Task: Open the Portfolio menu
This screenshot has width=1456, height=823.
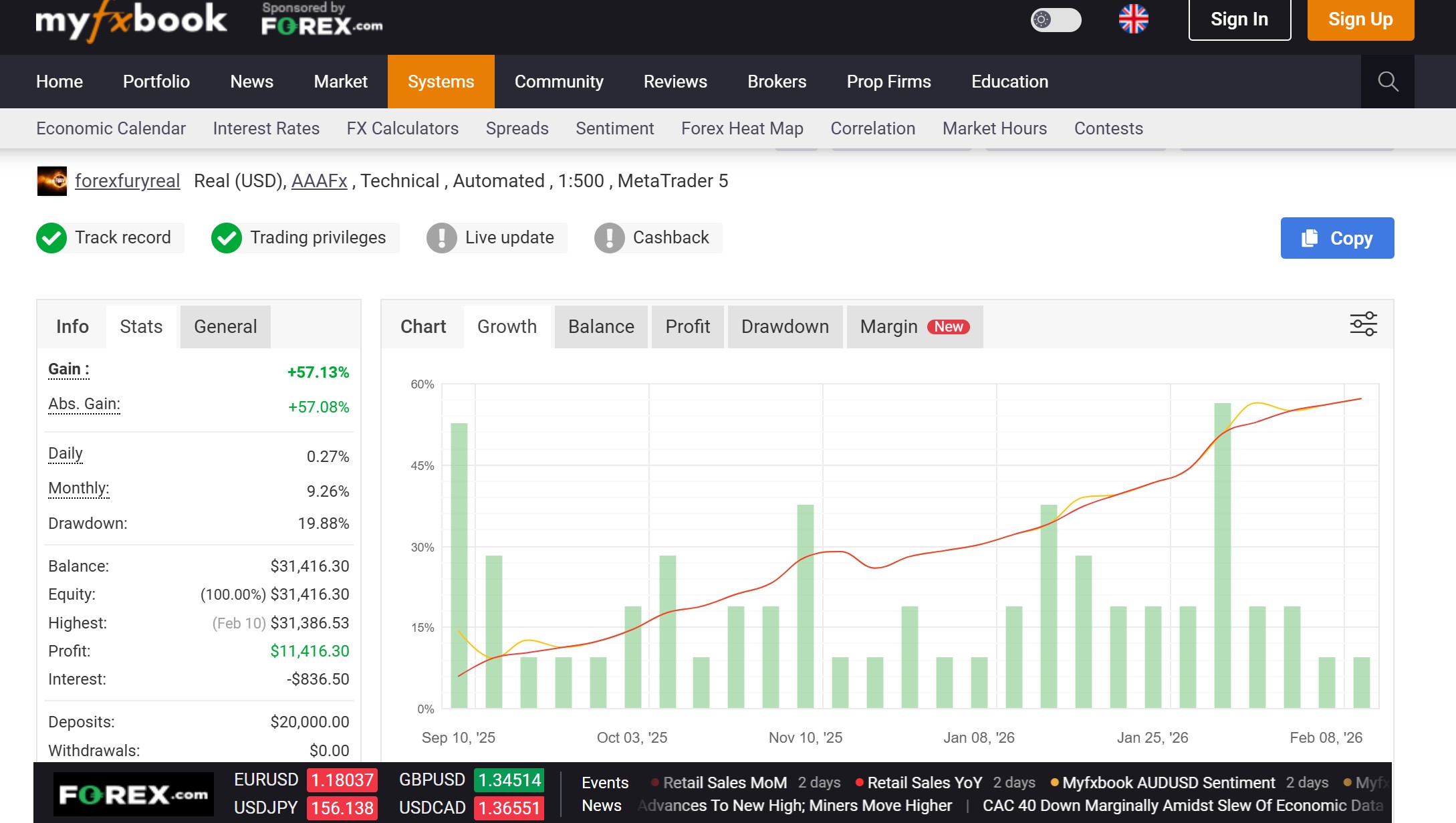Action: pos(156,82)
